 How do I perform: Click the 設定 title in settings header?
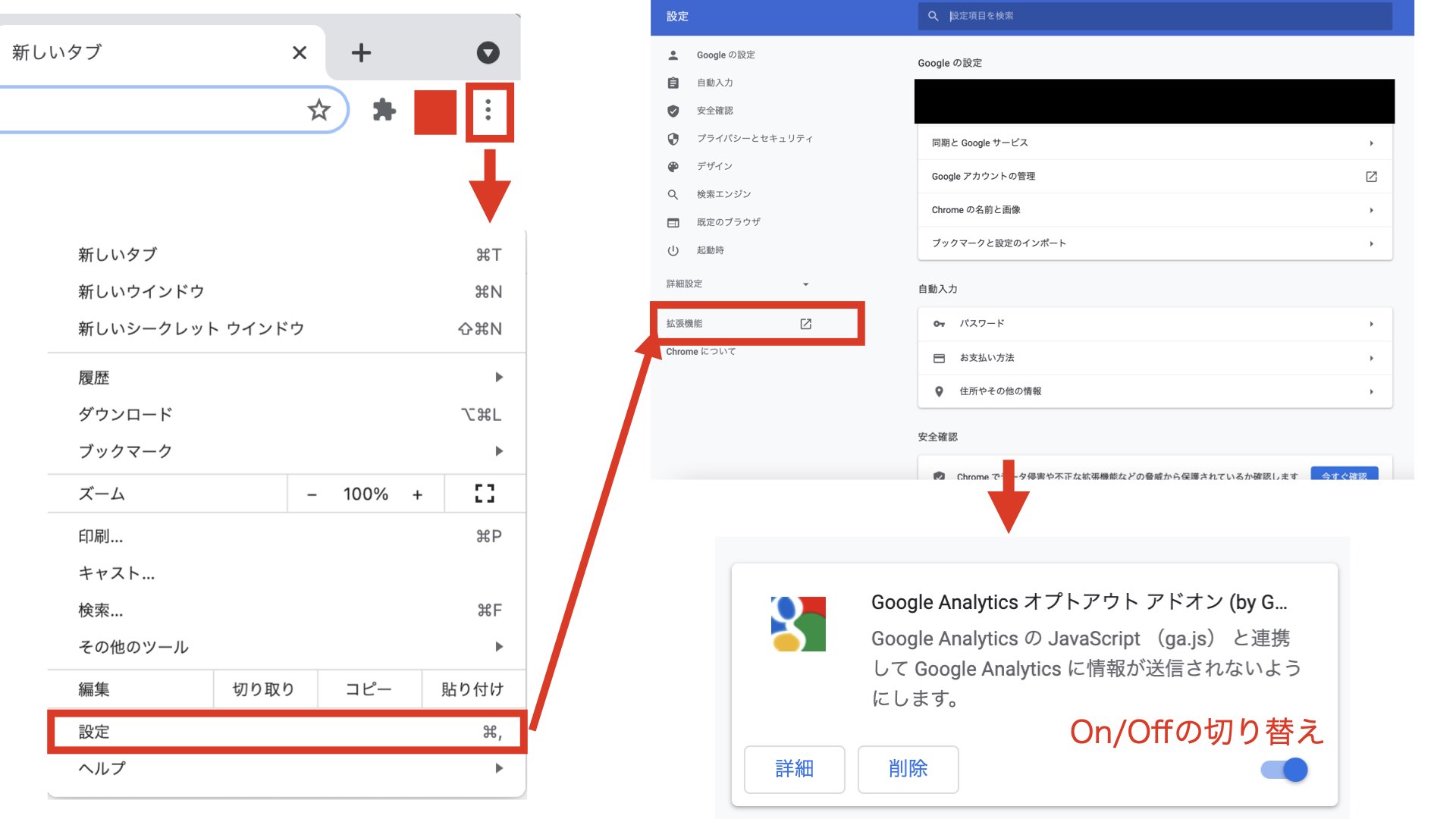click(677, 16)
